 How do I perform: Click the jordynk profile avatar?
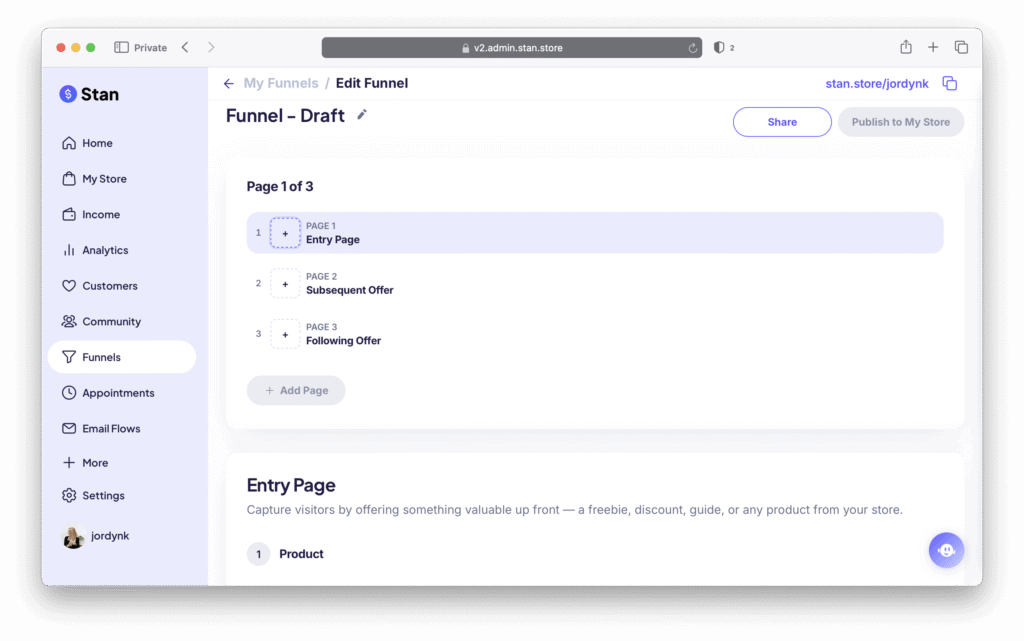click(x=72, y=537)
